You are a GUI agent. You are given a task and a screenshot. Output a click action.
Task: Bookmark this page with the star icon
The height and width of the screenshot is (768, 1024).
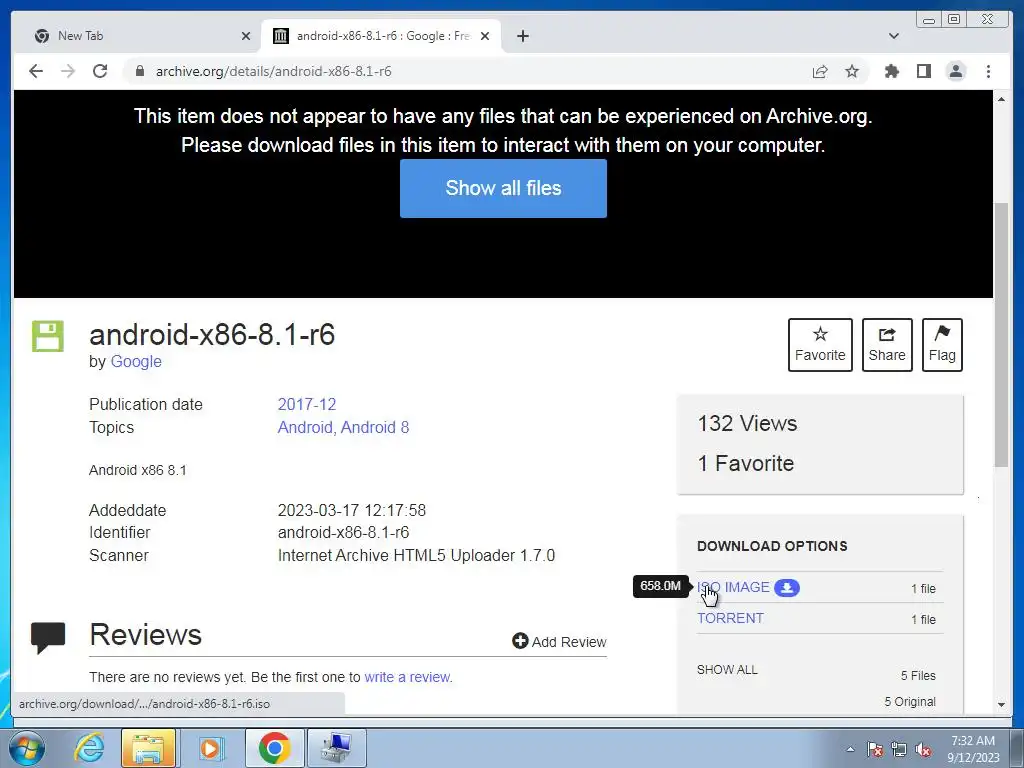click(852, 71)
